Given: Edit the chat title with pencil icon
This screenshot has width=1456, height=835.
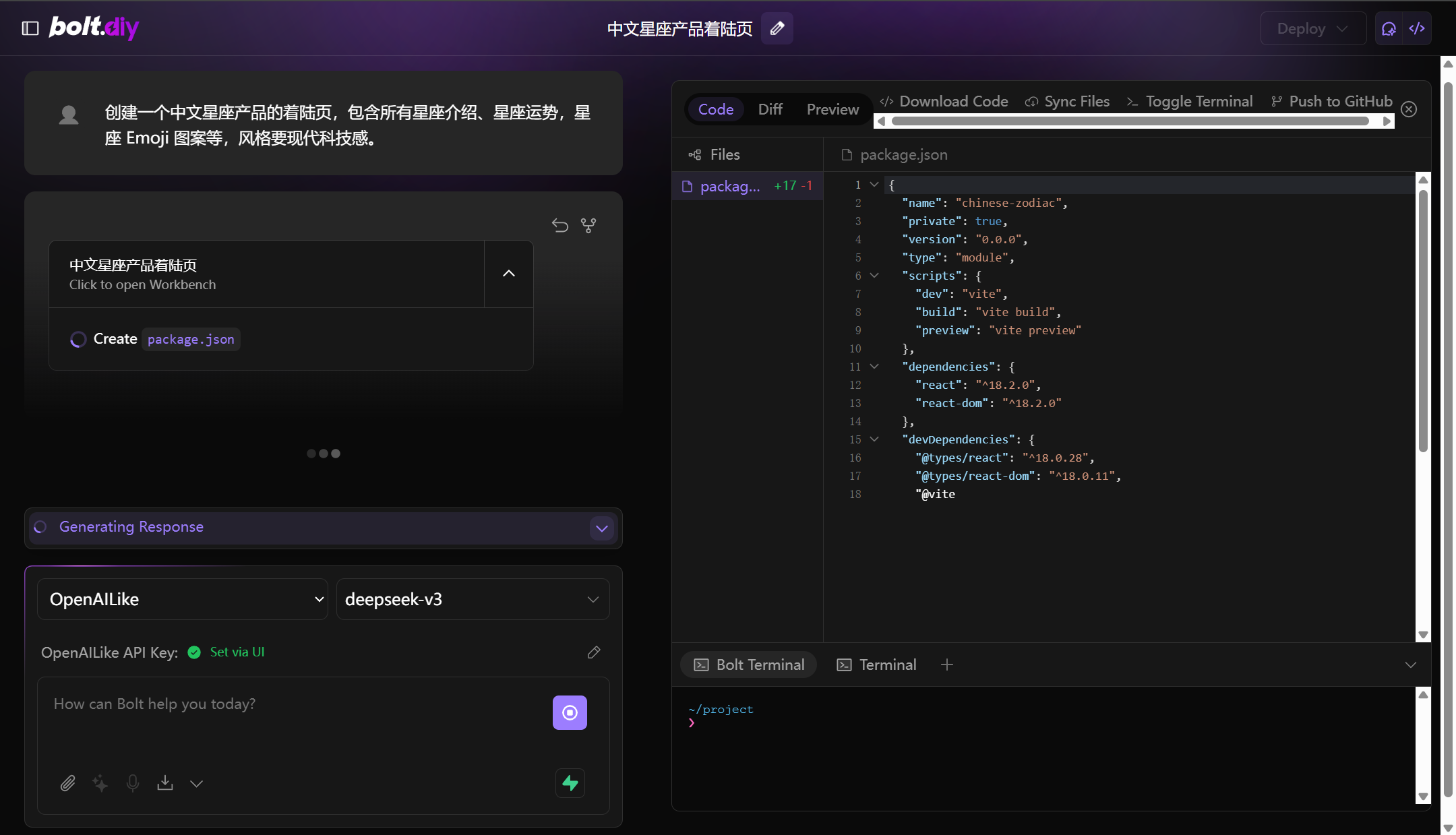Looking at the screenshot, I should 777,28.
